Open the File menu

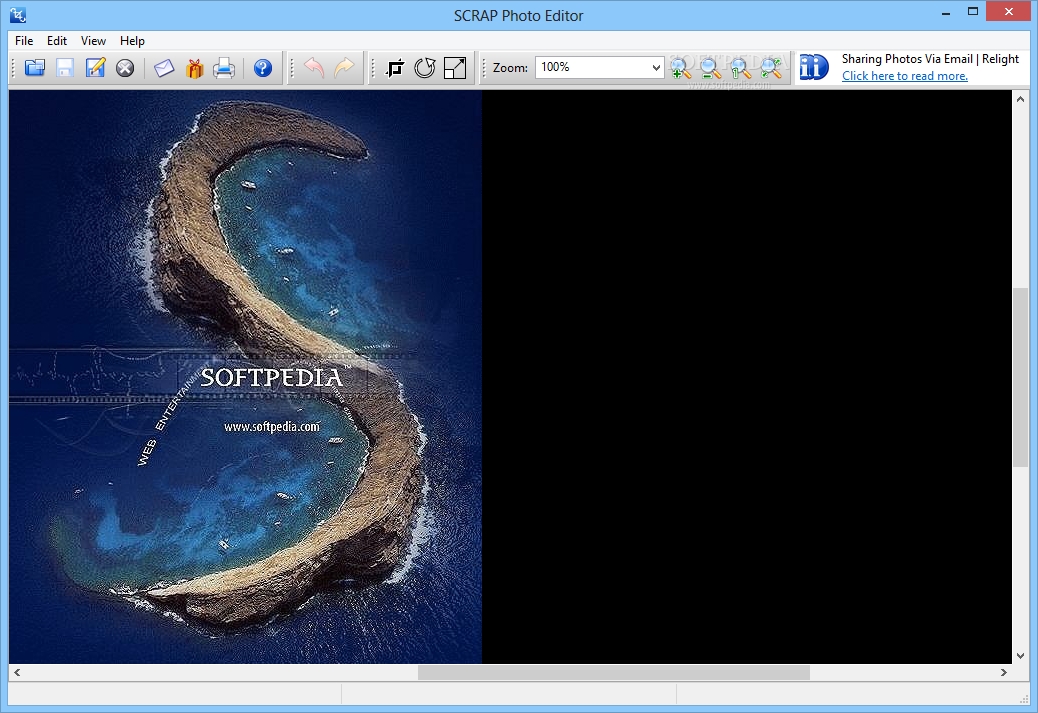24,40
